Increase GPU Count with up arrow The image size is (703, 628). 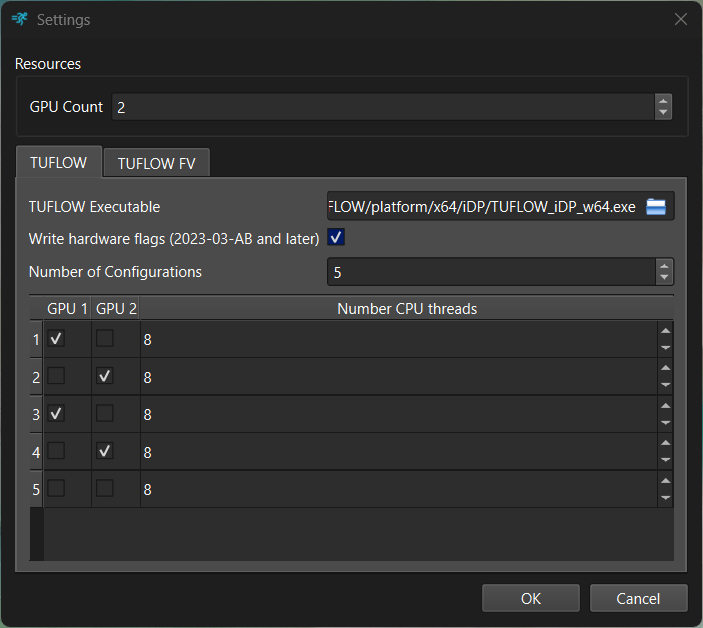point(663,101)
